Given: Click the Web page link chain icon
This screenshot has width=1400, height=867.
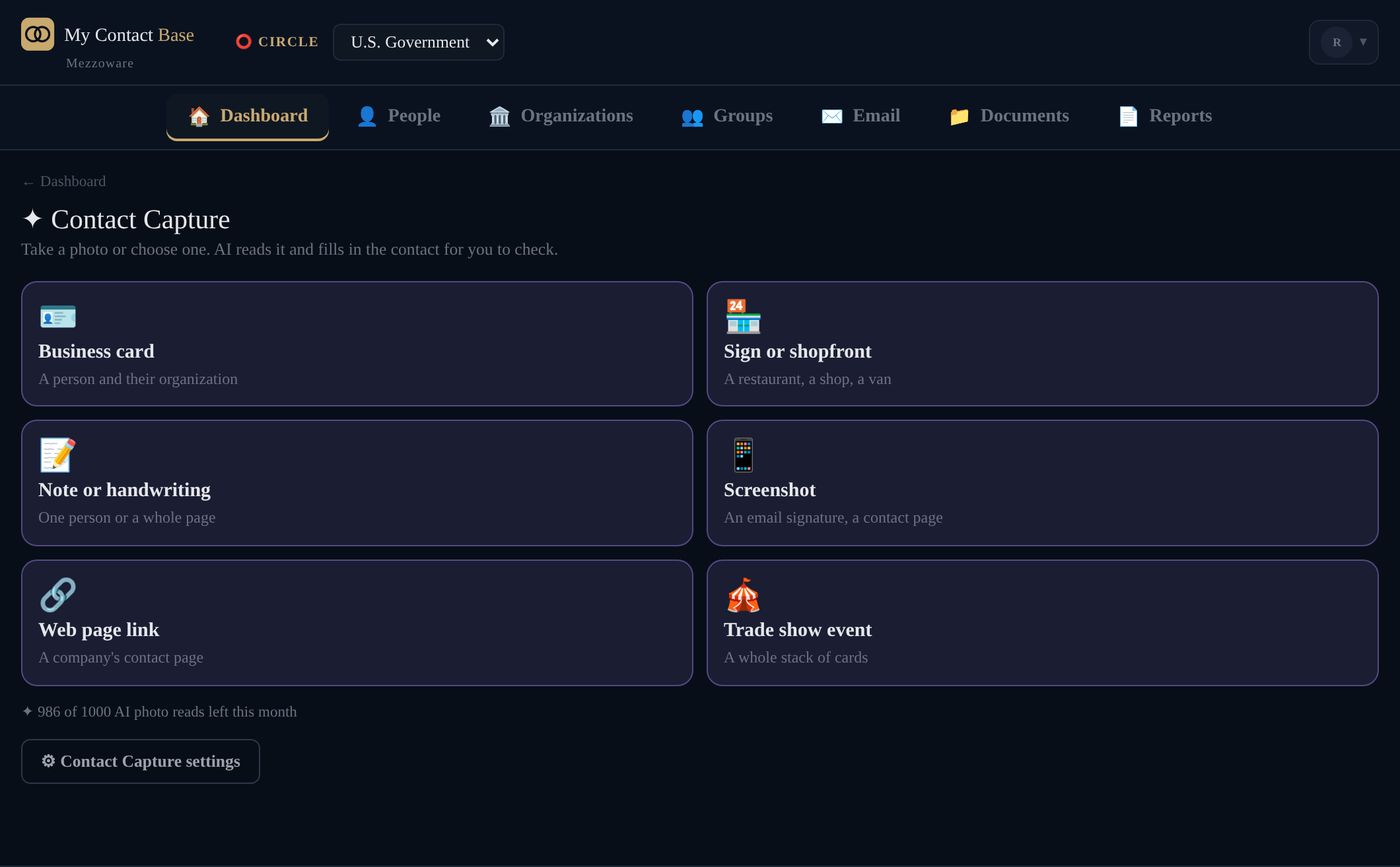Looking at the screenshot, I should 57,595.
